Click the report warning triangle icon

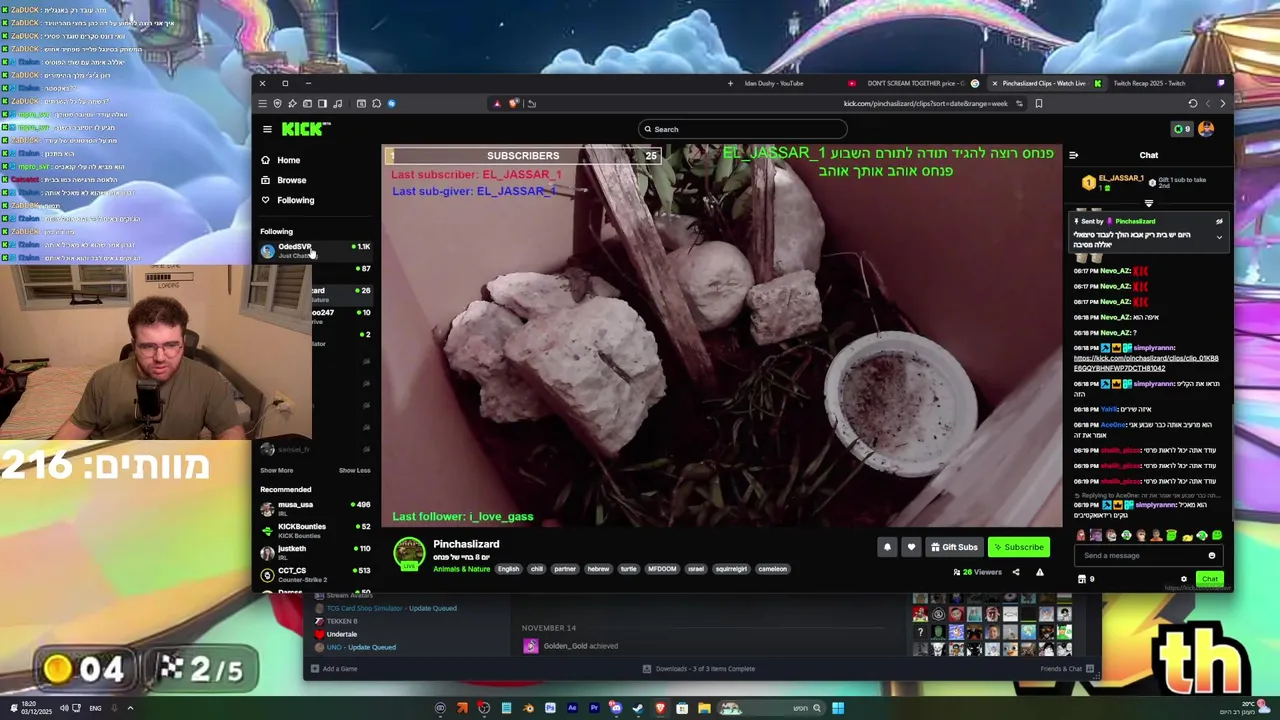coord(1039,573)
